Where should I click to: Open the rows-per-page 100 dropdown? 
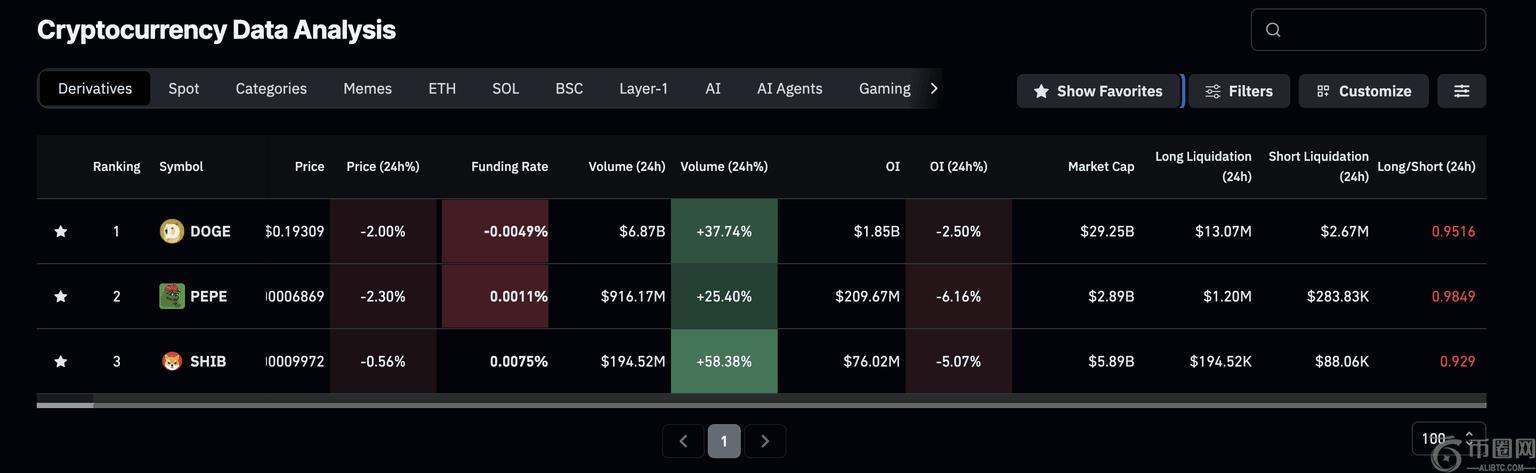coord(1447,438)
